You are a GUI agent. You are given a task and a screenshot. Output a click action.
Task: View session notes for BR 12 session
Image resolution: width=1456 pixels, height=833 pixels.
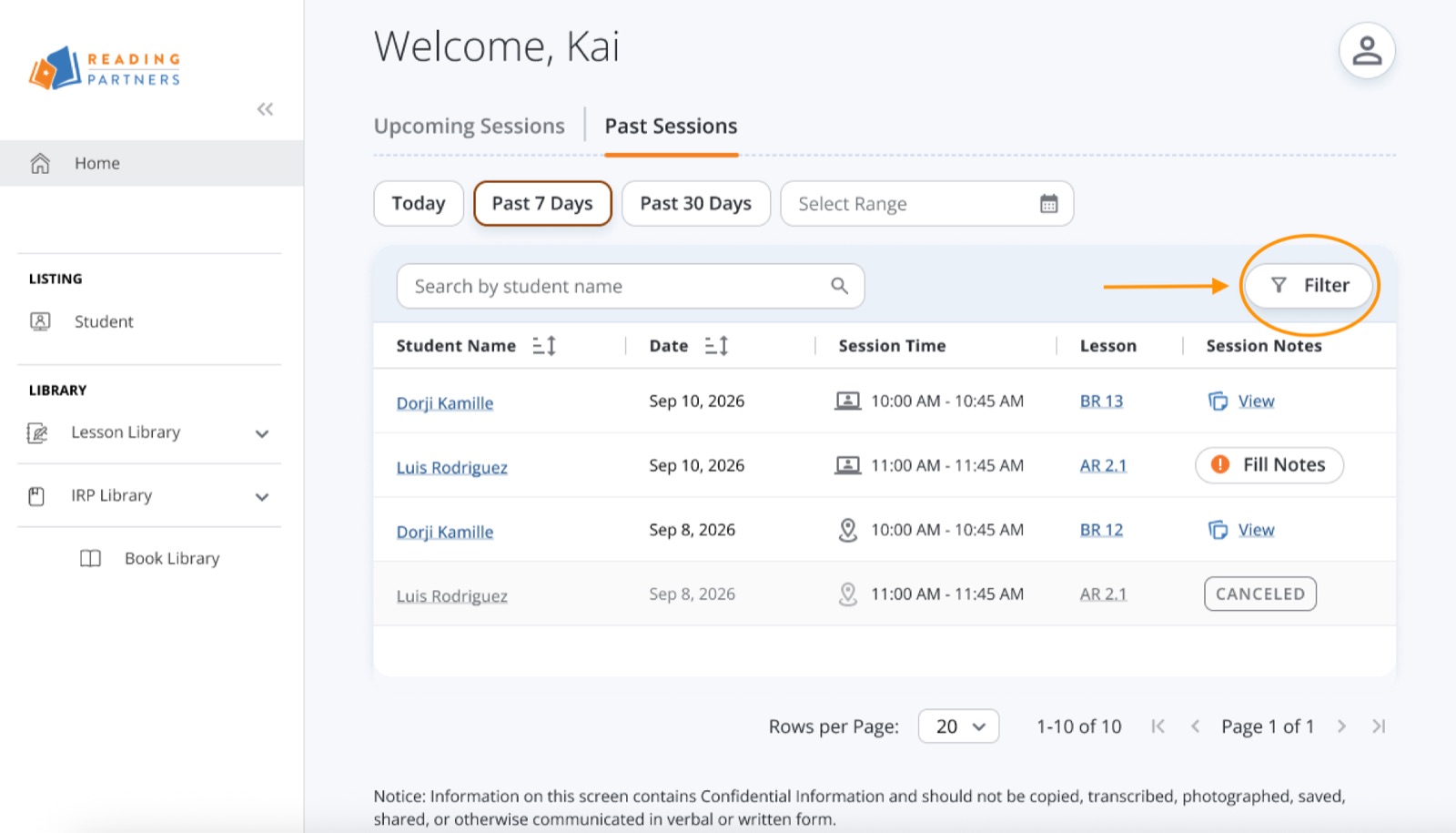click(1241, 530)
